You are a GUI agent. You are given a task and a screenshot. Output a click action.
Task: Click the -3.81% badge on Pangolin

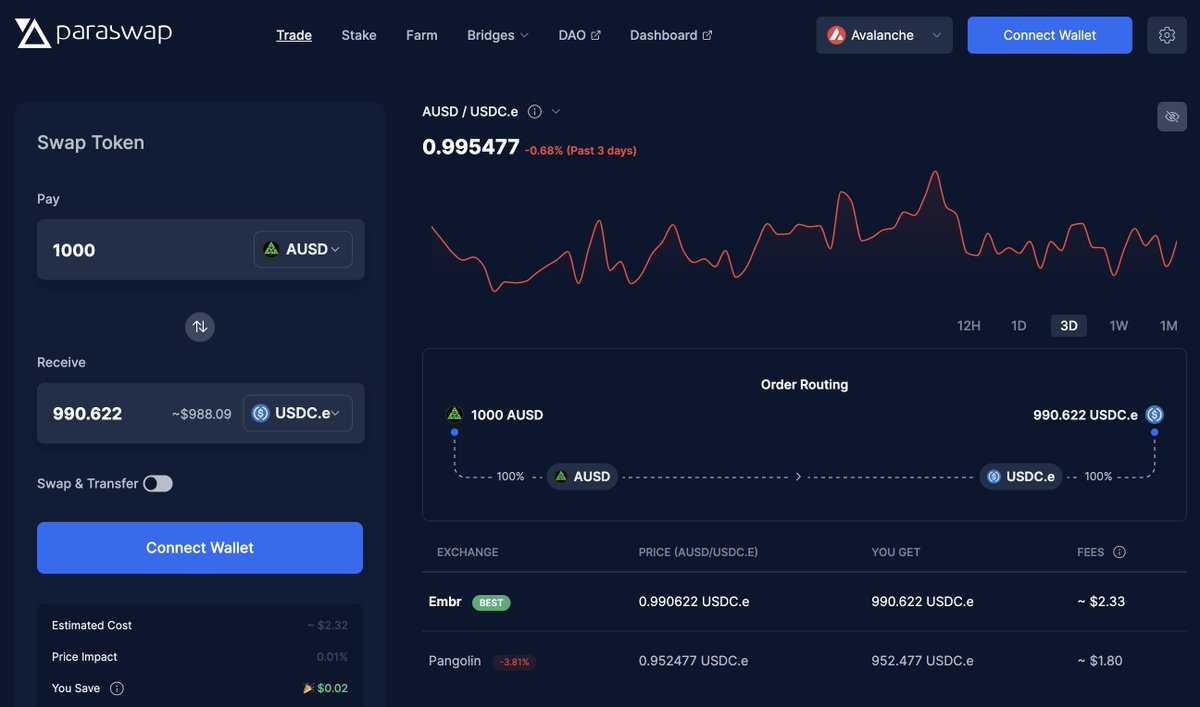click(513, 662)
